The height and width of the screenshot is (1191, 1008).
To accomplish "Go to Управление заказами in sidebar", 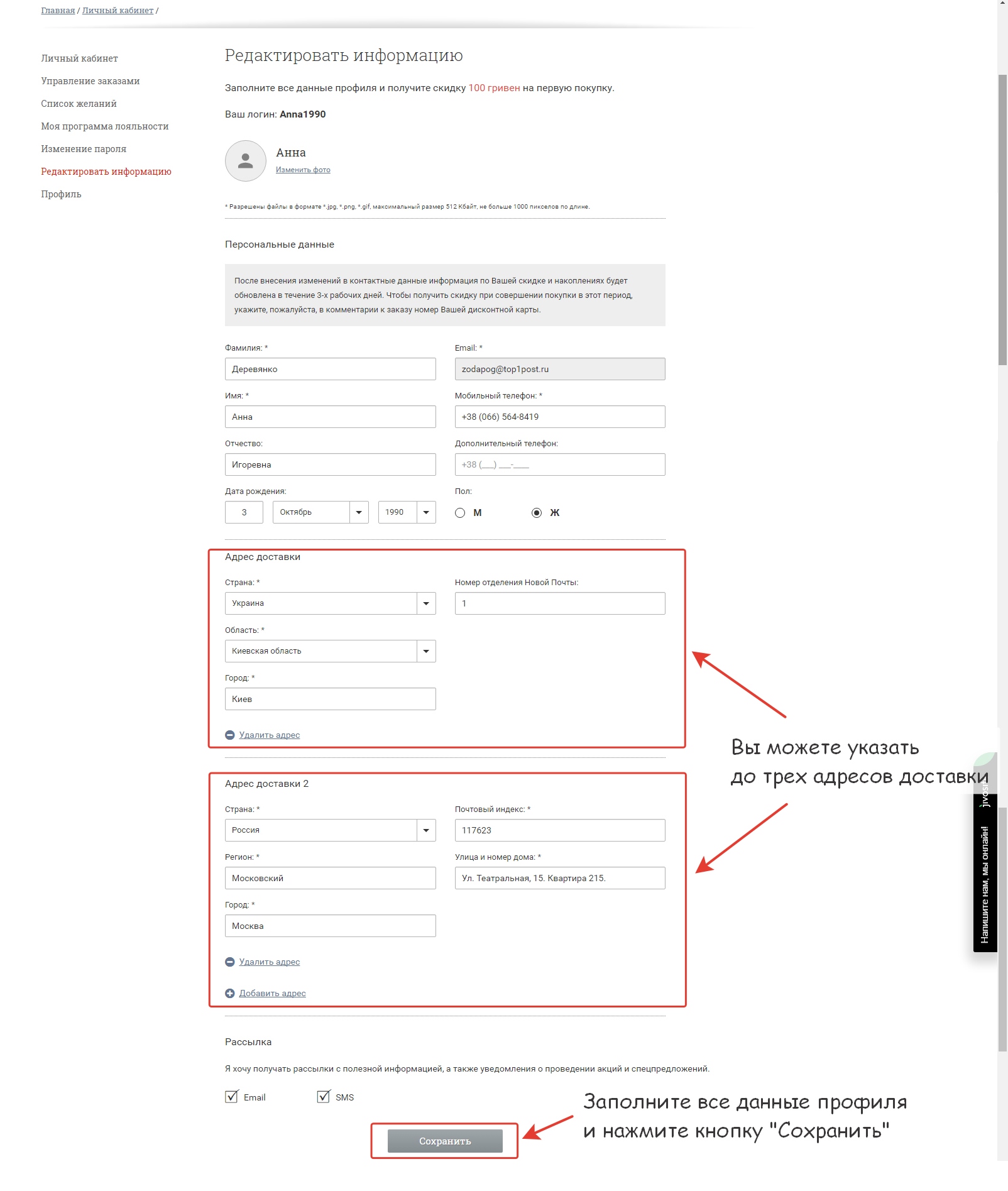I will point(90,81).
